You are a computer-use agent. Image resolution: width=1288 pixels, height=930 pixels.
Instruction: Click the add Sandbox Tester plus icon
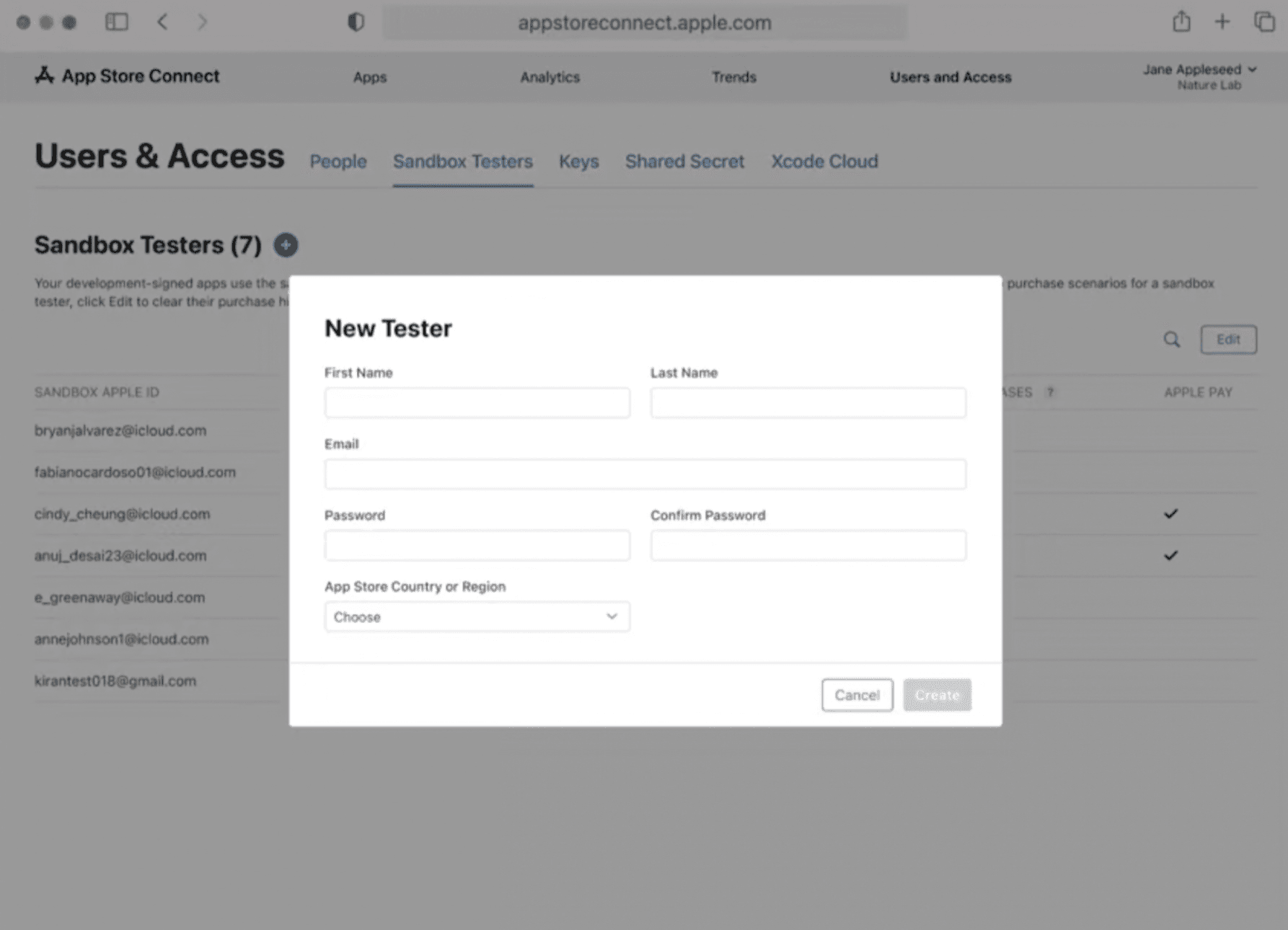pos(286,245)
